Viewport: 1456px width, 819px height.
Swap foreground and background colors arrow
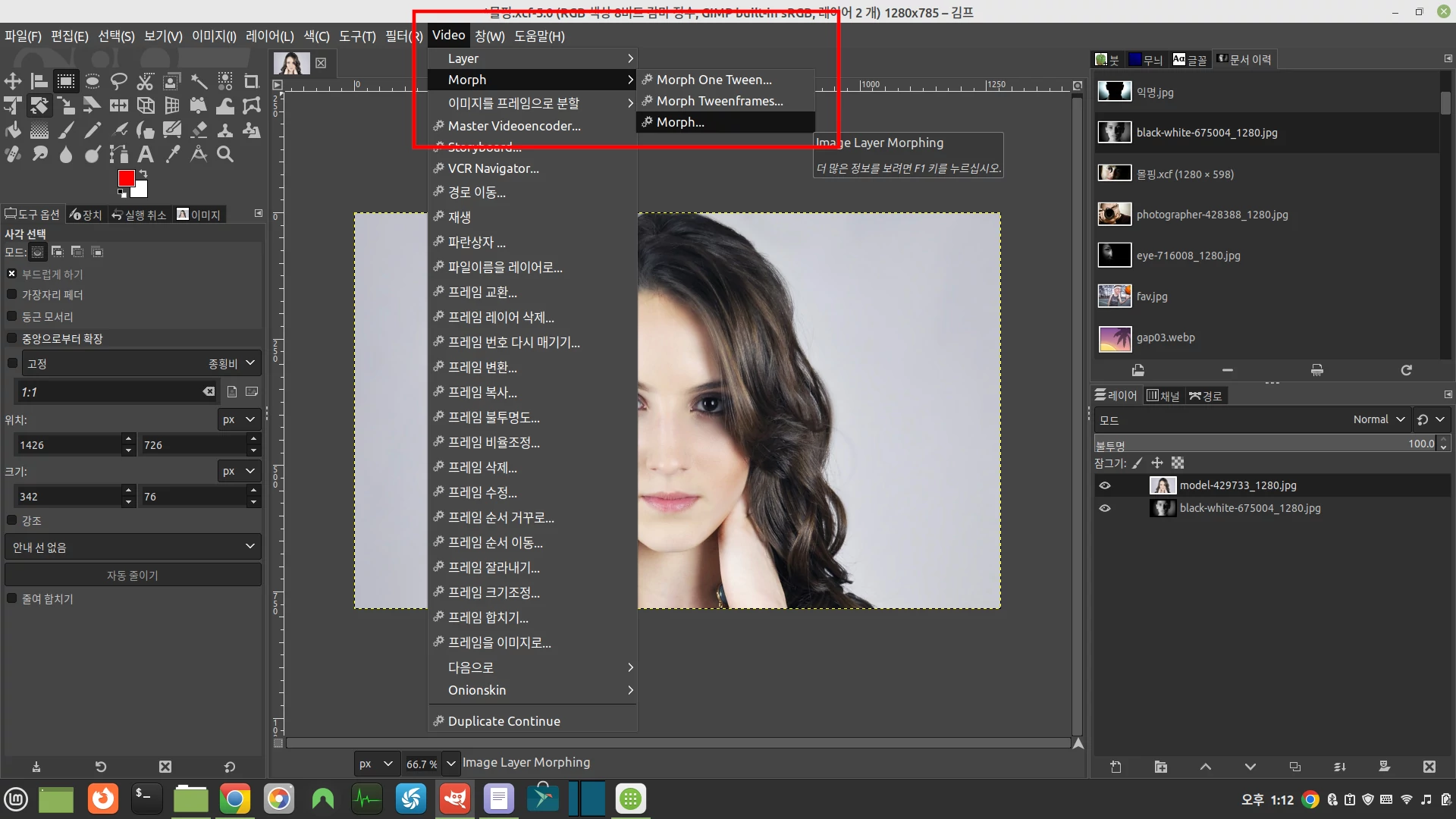143,174
